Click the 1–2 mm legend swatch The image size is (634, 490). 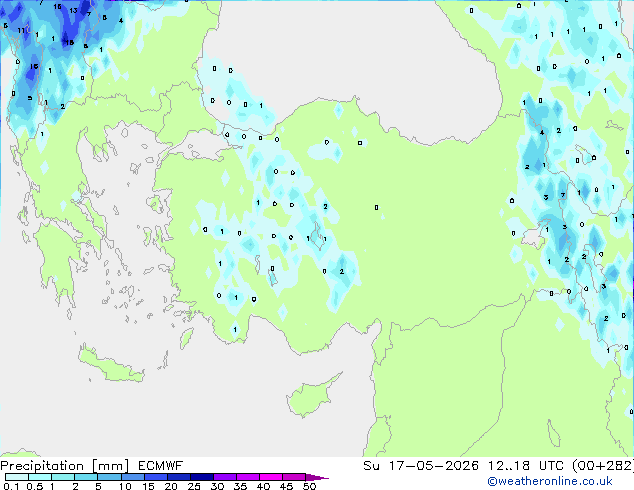(63, 477)
